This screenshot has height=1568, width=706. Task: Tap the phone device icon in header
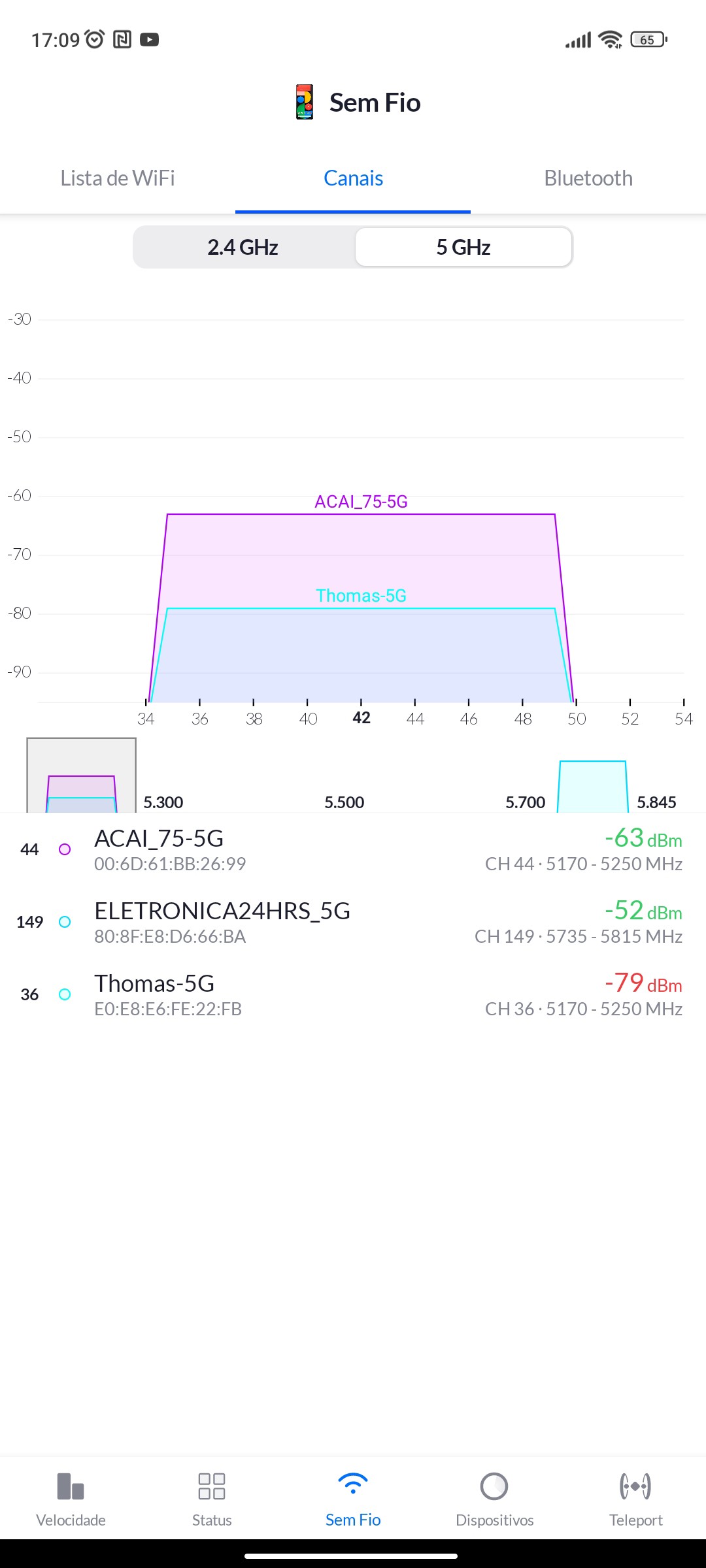point(305,103)
